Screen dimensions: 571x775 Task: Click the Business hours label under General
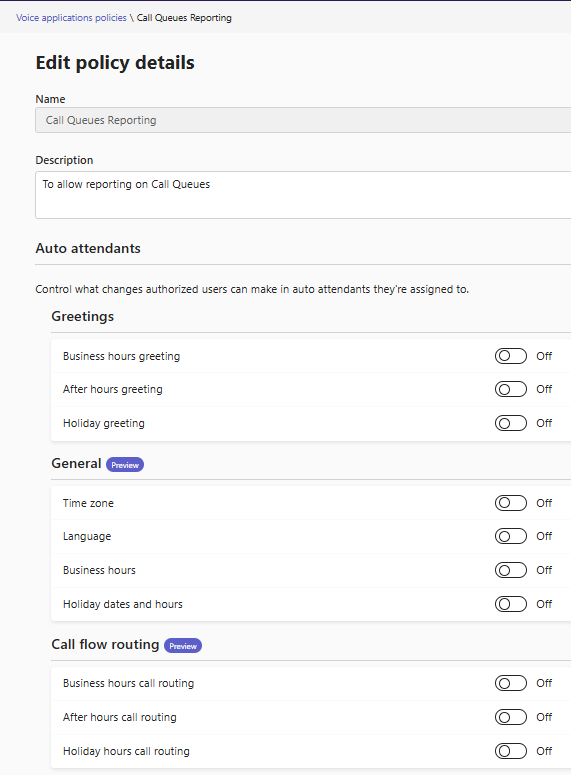point(99,570)
